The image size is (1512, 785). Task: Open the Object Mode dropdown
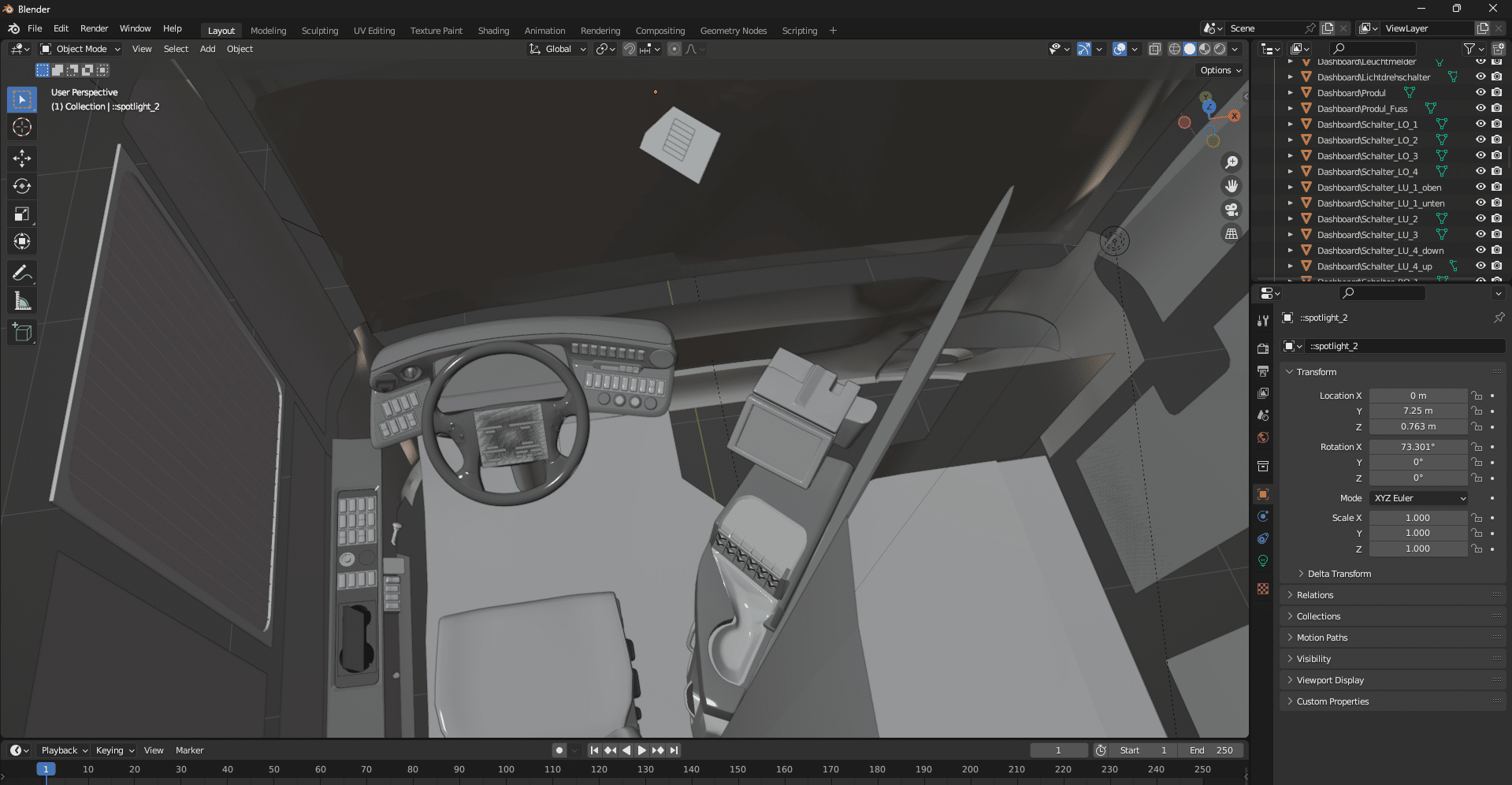80,49
